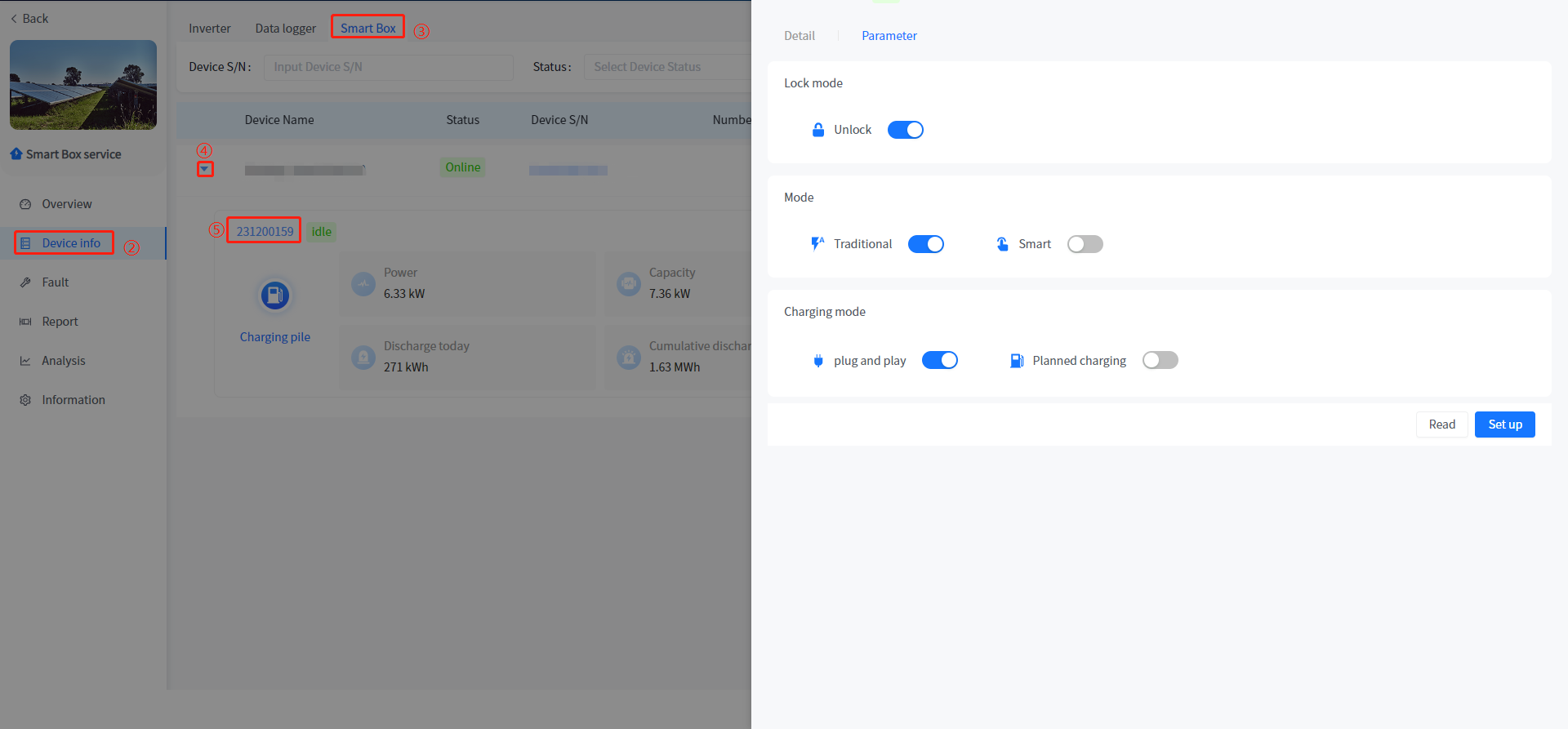
Task: Click the Charging pile station icon
Action: [x=275, y=296]
